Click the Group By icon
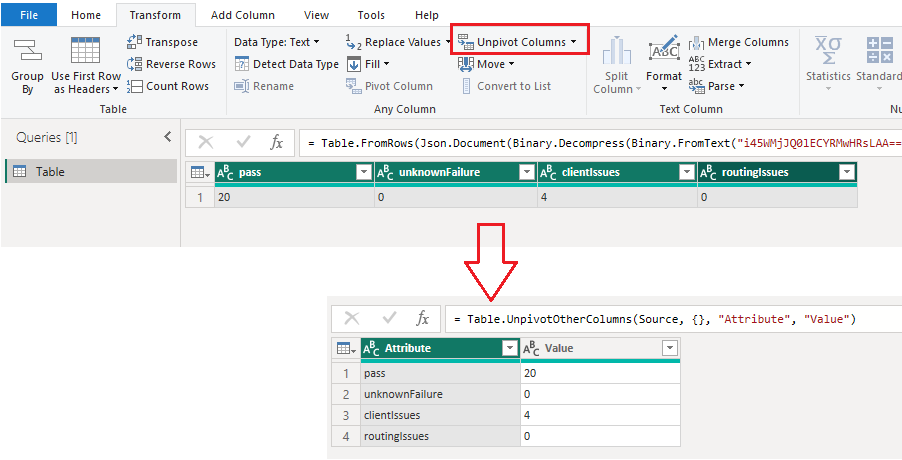 pyautogui.click(x=27, y=51)
